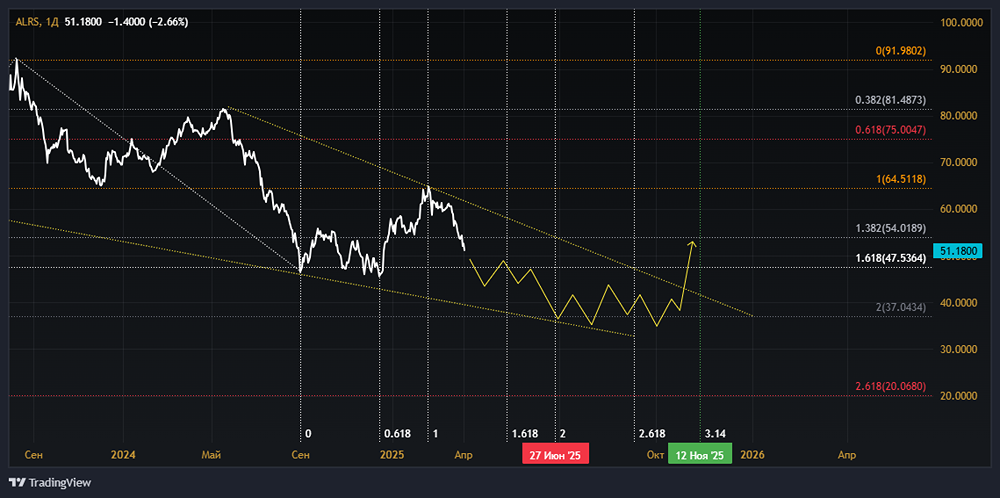Select the red 27 Июн '25 date marker

point(555,455)
